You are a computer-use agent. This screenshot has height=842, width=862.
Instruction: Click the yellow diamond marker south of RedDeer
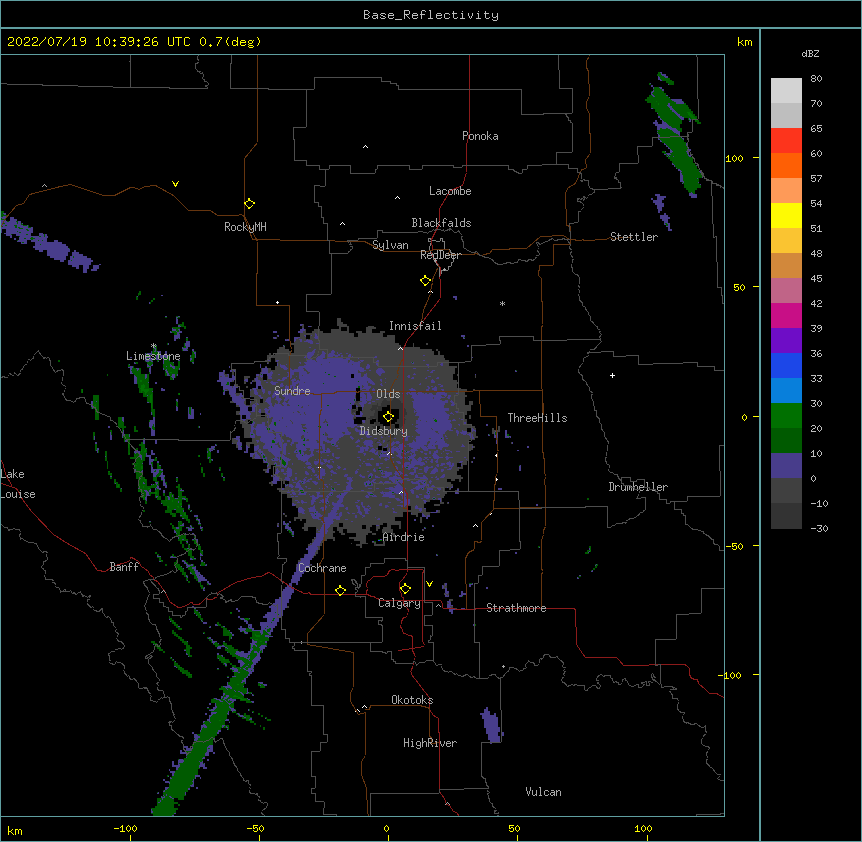(x=425, y=281)
